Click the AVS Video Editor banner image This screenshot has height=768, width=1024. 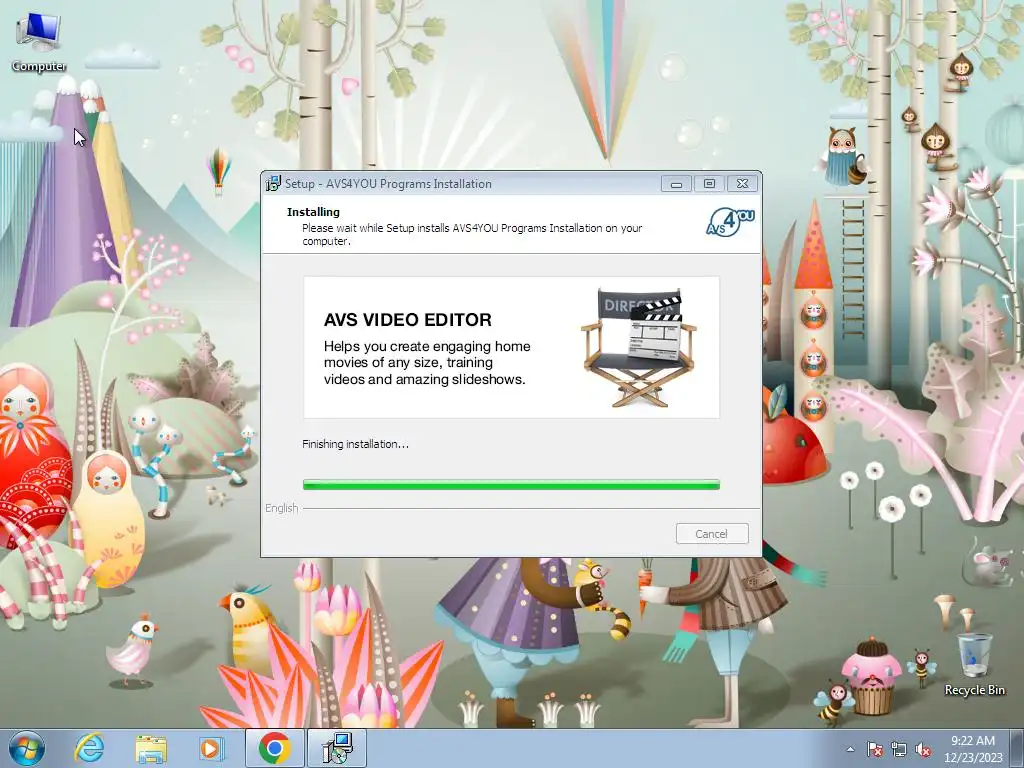click(511, 347)
